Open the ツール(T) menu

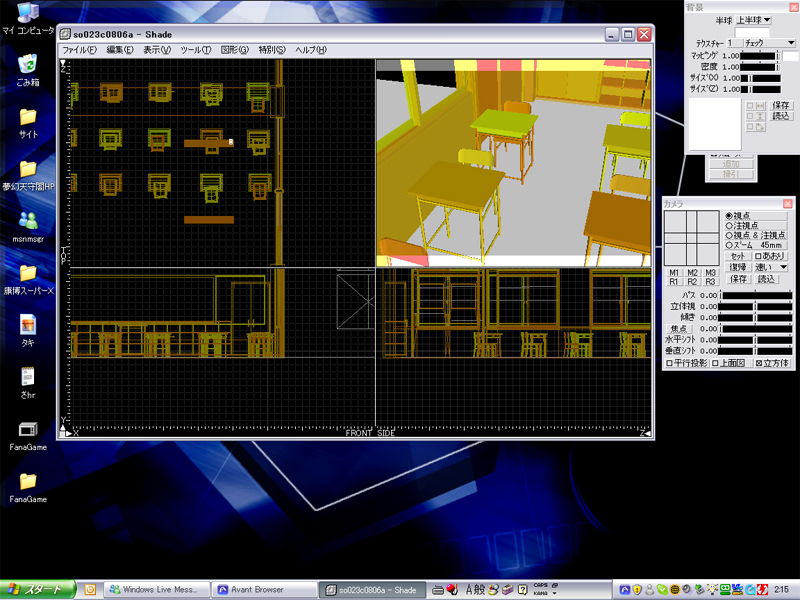click(195, 50)
